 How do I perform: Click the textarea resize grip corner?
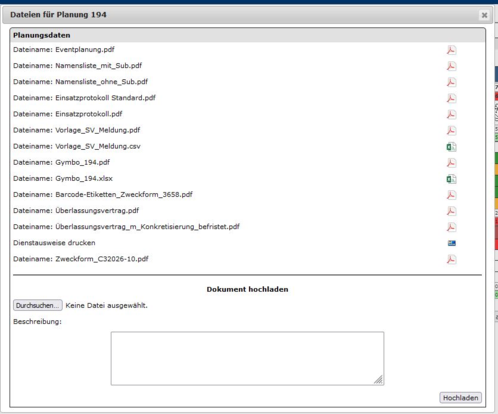(x=378, y=380)
